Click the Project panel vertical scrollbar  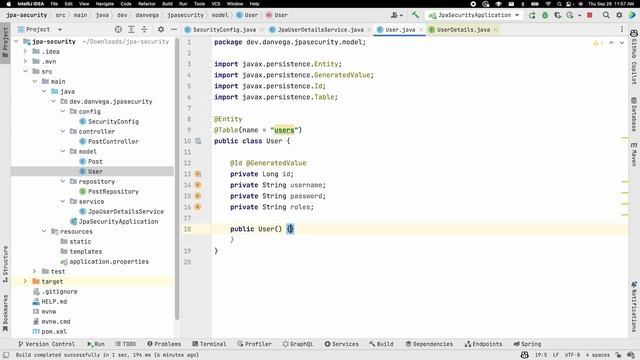177,178
